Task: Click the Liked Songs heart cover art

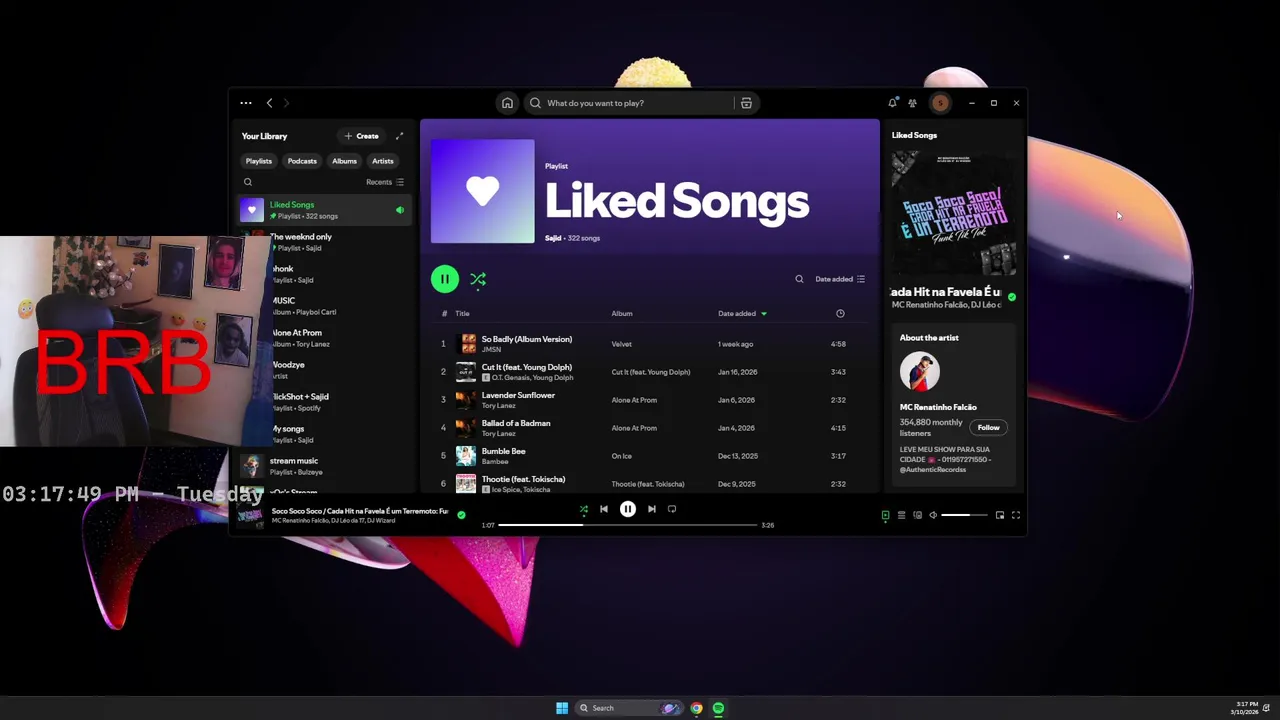Action: click(x=483, y=191)
